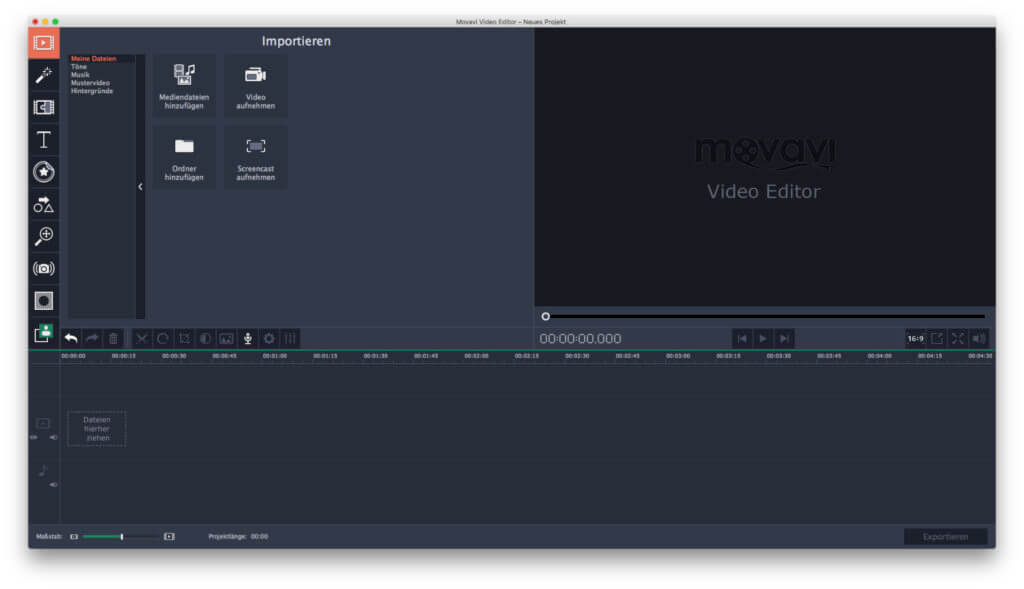Open the Stickers star icon
Screen dimensions: 1024x589
(x=44, y=172)
